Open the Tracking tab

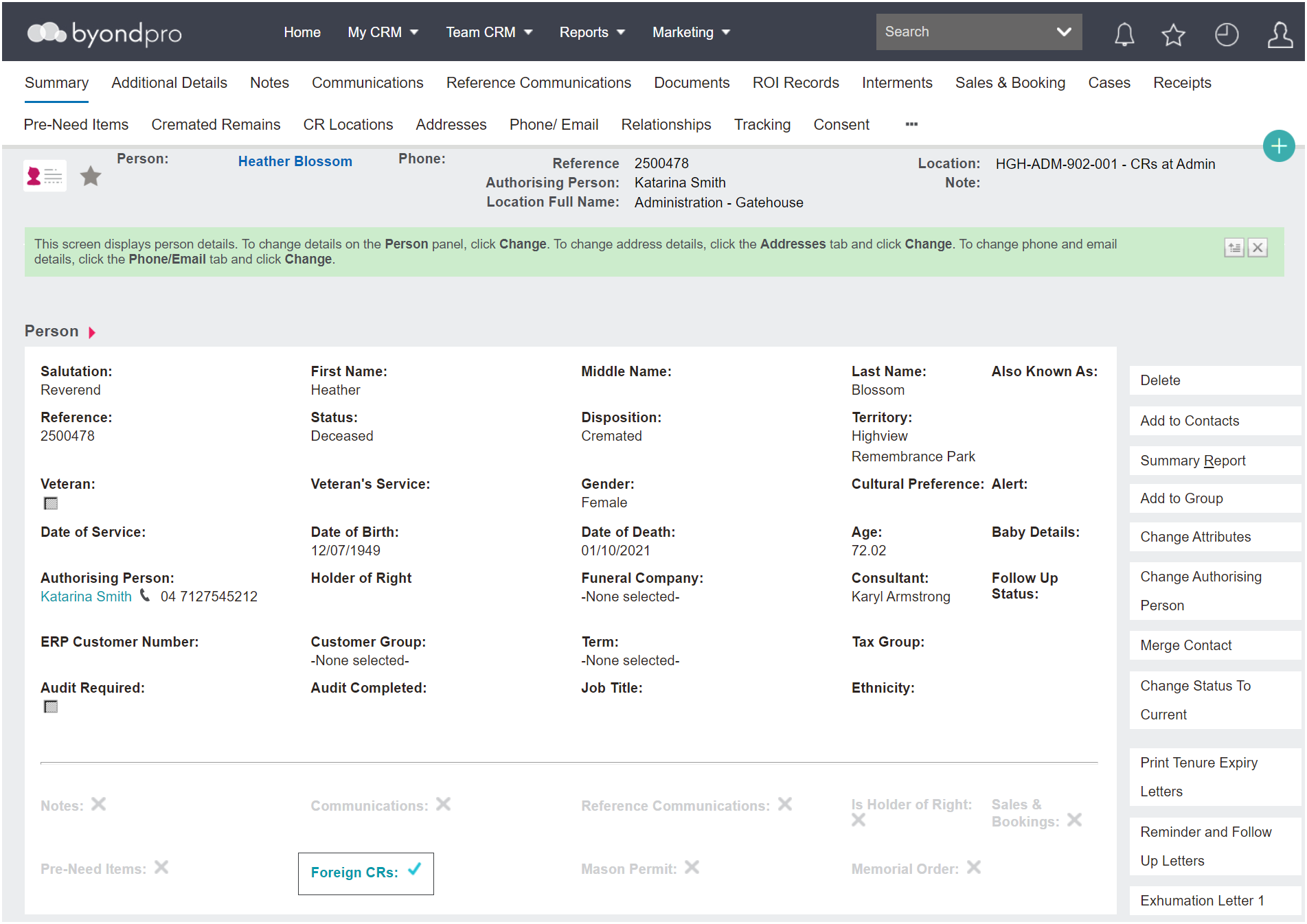coord(762,124)
